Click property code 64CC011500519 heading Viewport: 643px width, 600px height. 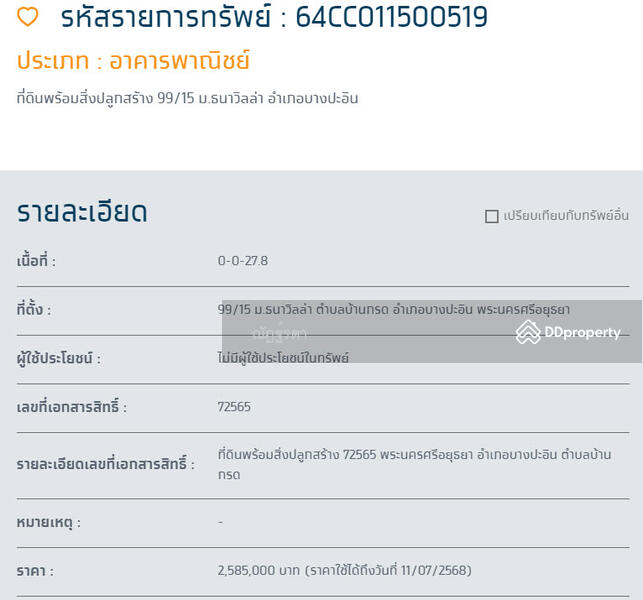tap(274, 17)
